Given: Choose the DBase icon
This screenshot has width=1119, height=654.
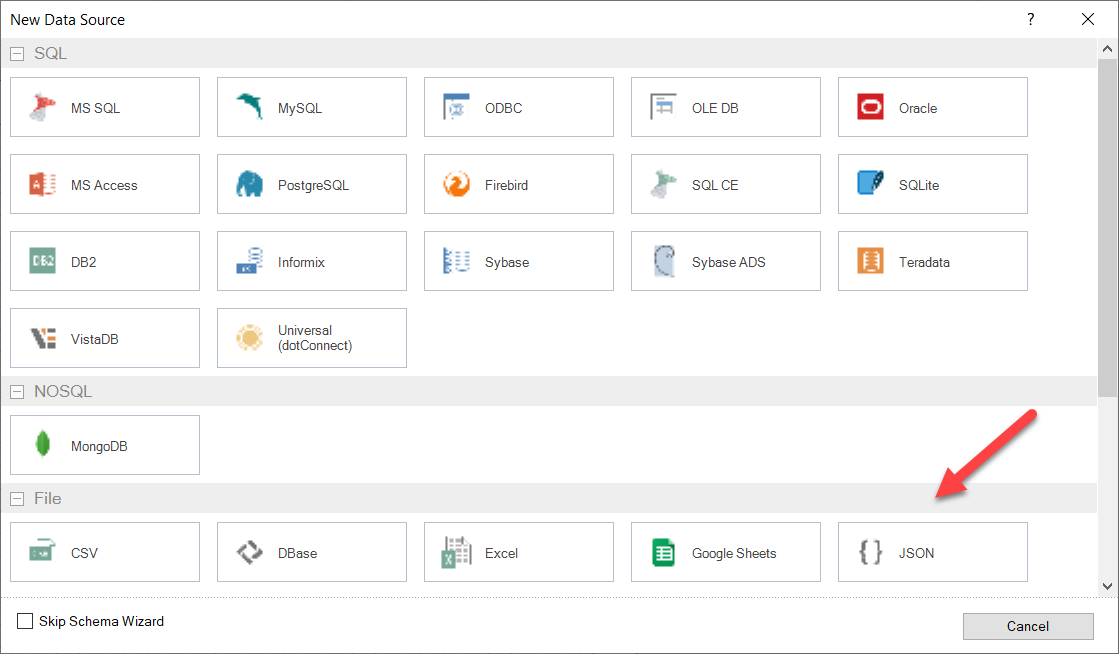Looking at the screenshot, I should pos(249,552).
